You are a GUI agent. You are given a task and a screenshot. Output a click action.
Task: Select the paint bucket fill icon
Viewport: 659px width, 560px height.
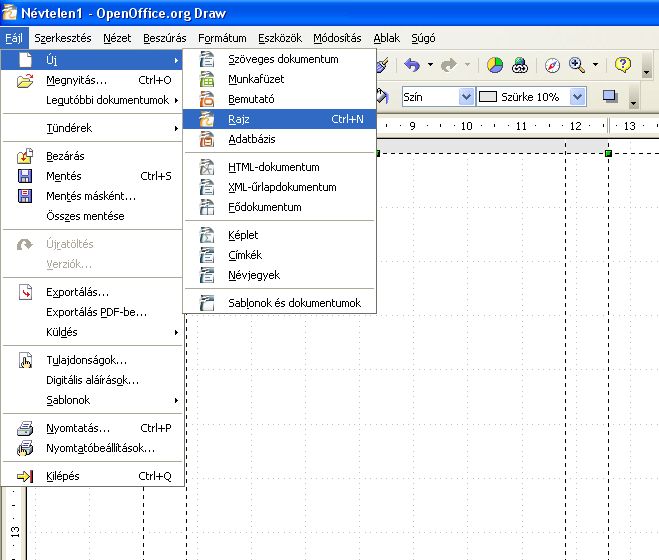[382, 96]
